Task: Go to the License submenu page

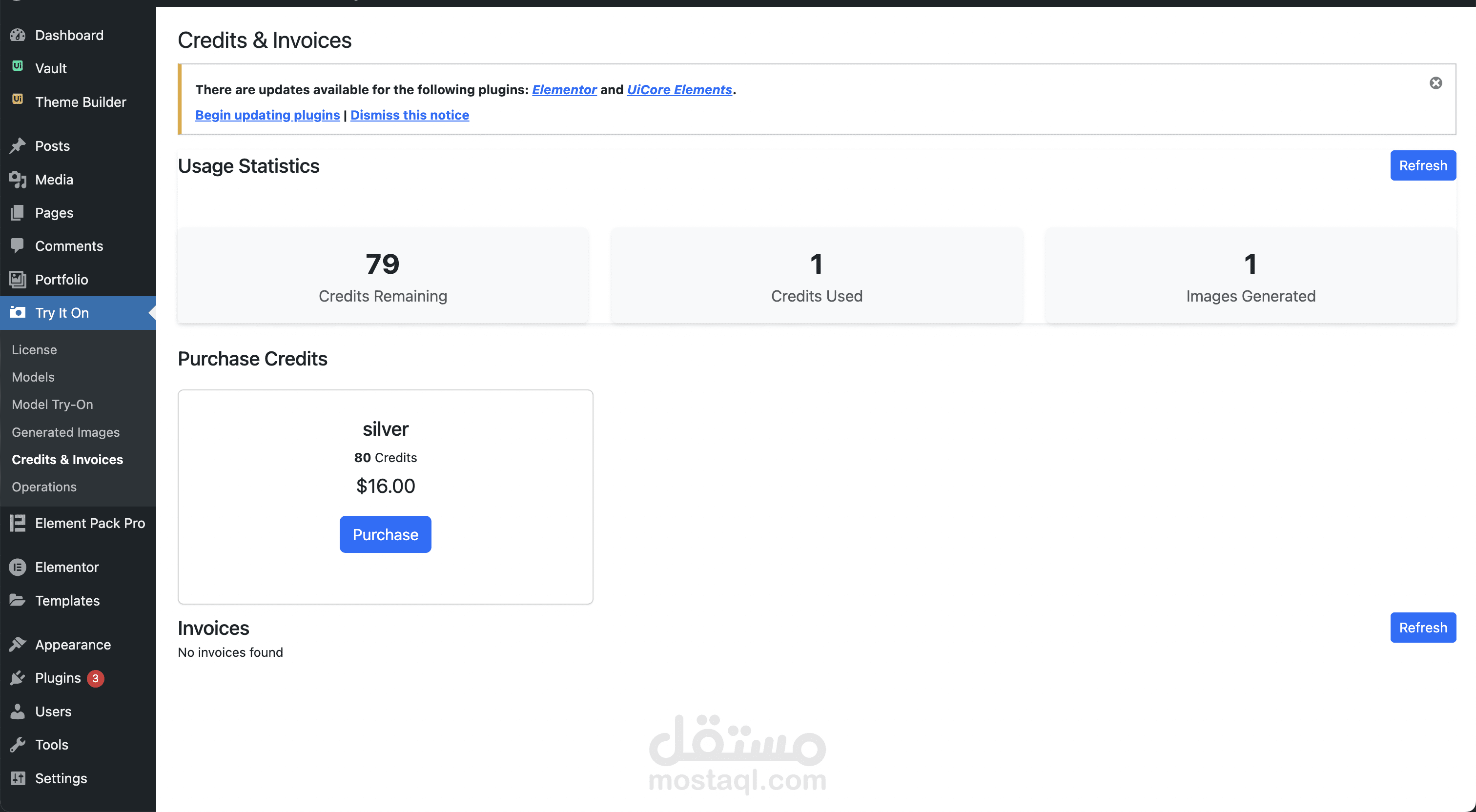Action: click(x=34, y=349)
